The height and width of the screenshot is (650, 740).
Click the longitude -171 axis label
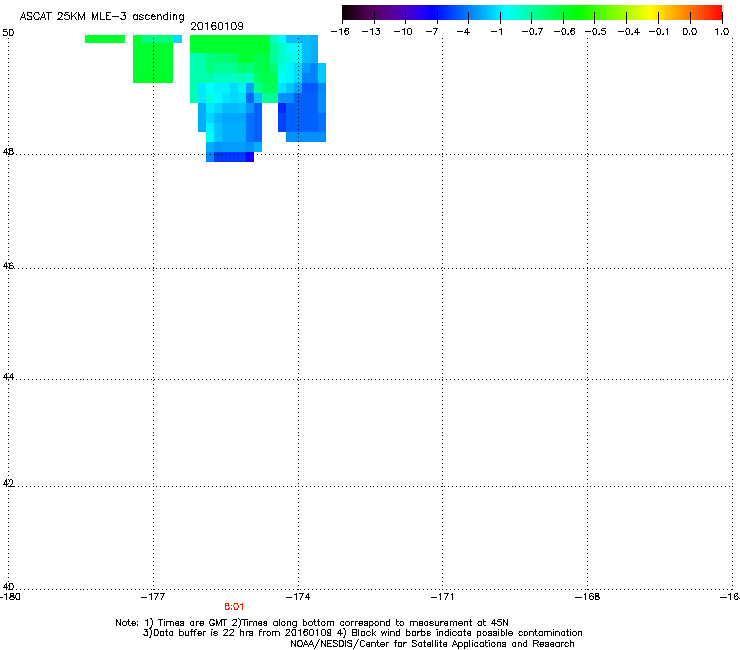443,597
